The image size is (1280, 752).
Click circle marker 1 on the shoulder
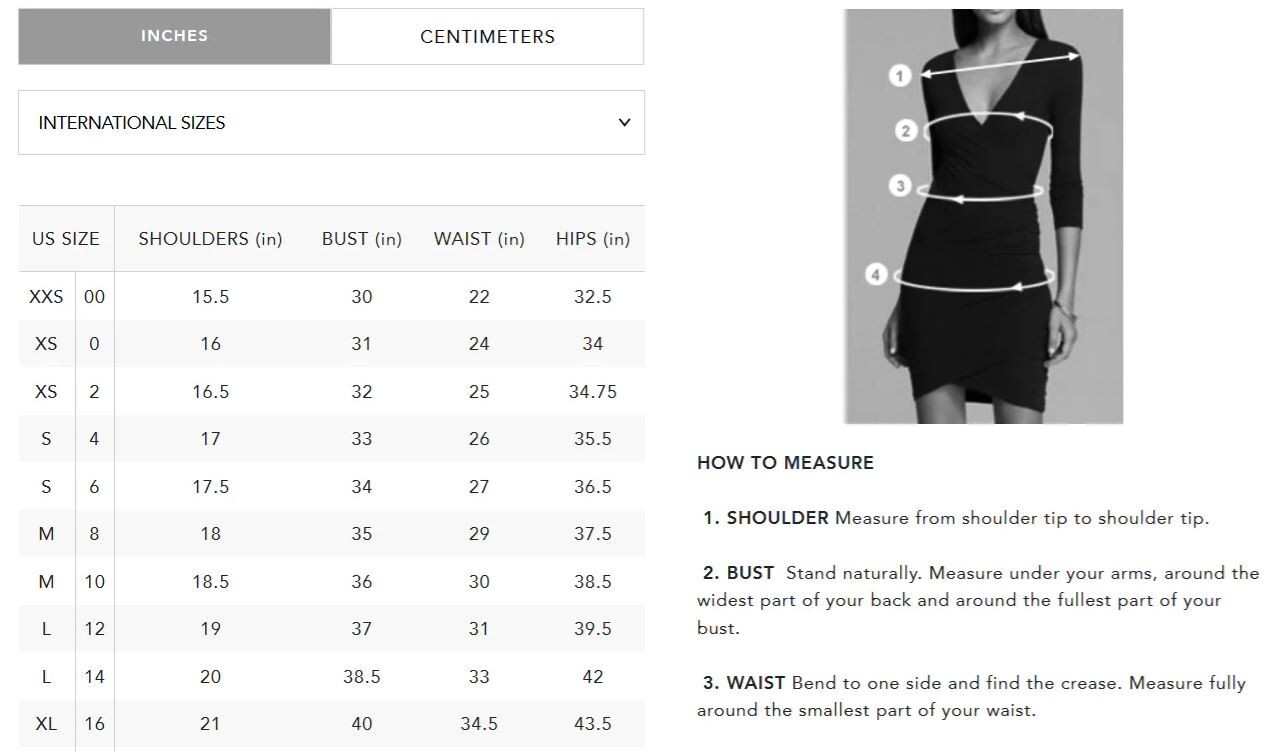click(x=900, y=75)
